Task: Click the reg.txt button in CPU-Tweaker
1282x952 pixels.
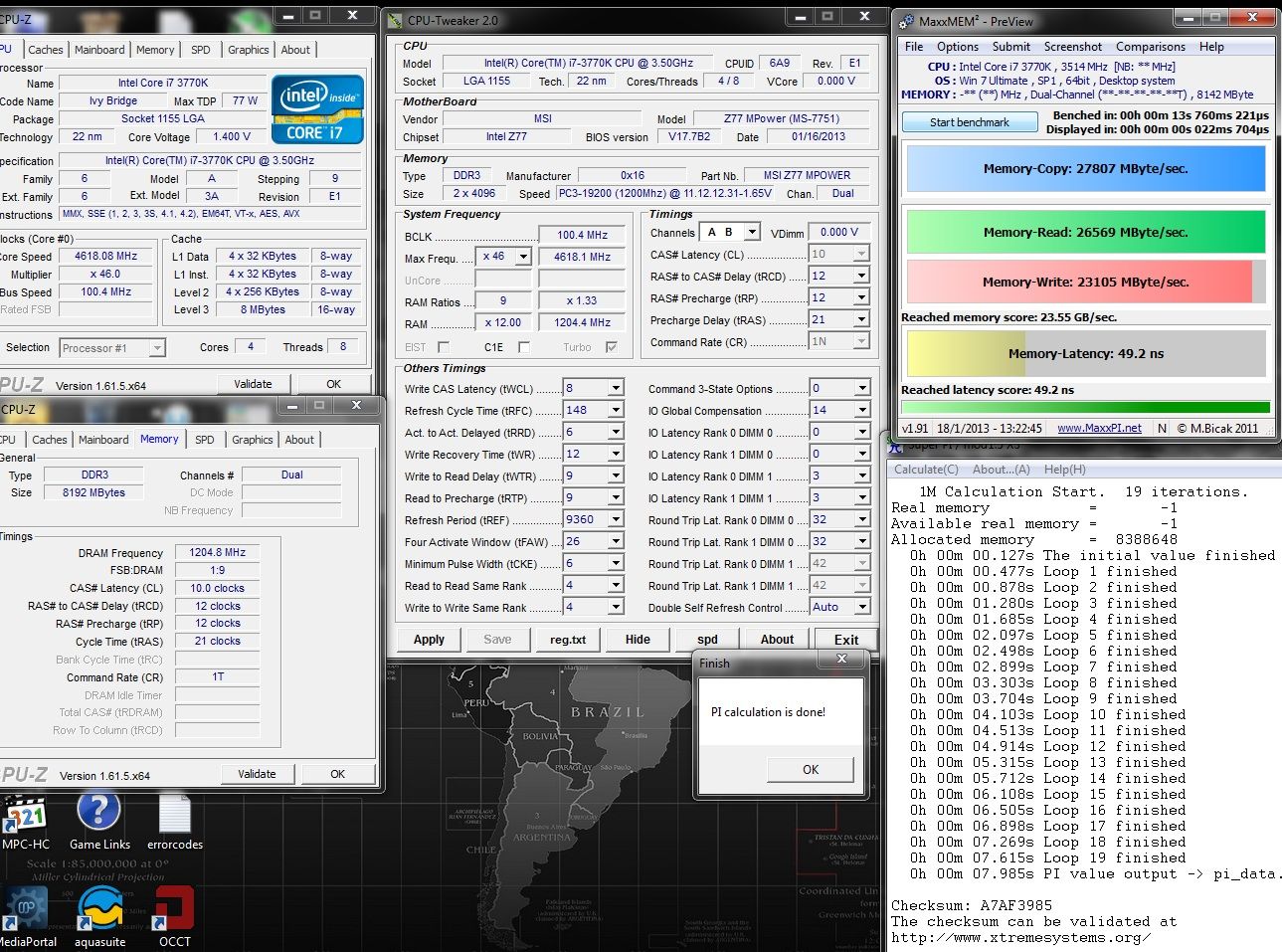Action: (x=568, y=640)
